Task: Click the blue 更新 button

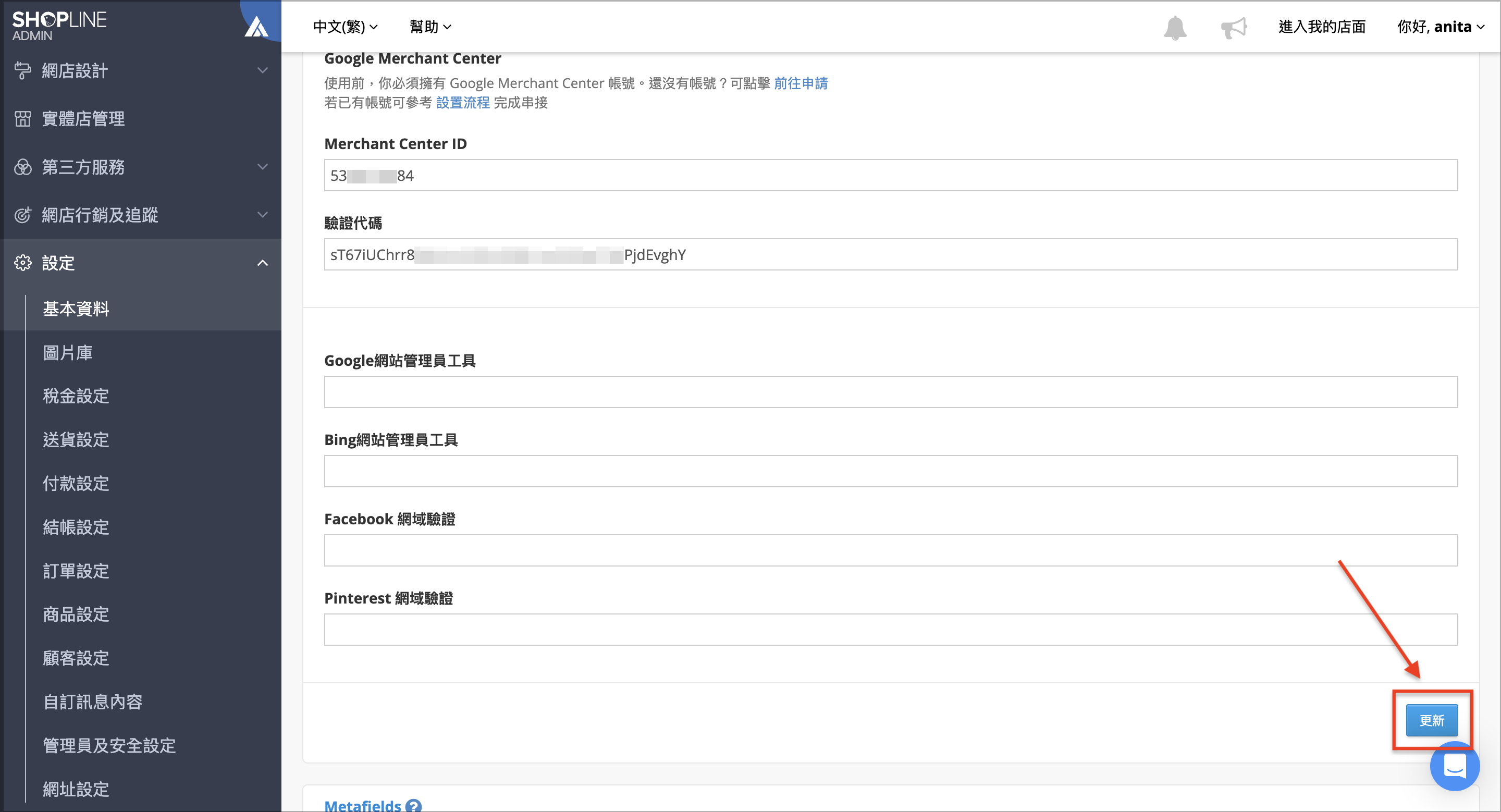Action: point(1432,721)
